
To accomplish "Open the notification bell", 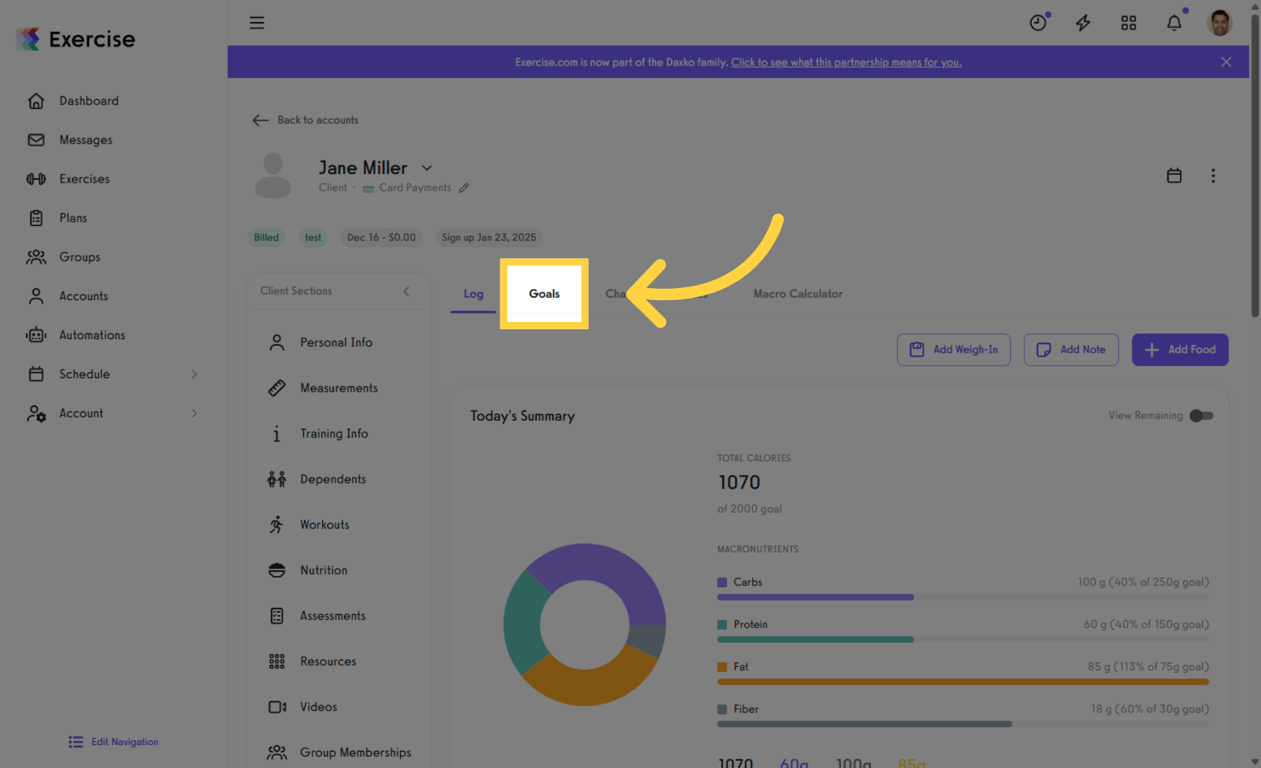I will click(1174, 22).
